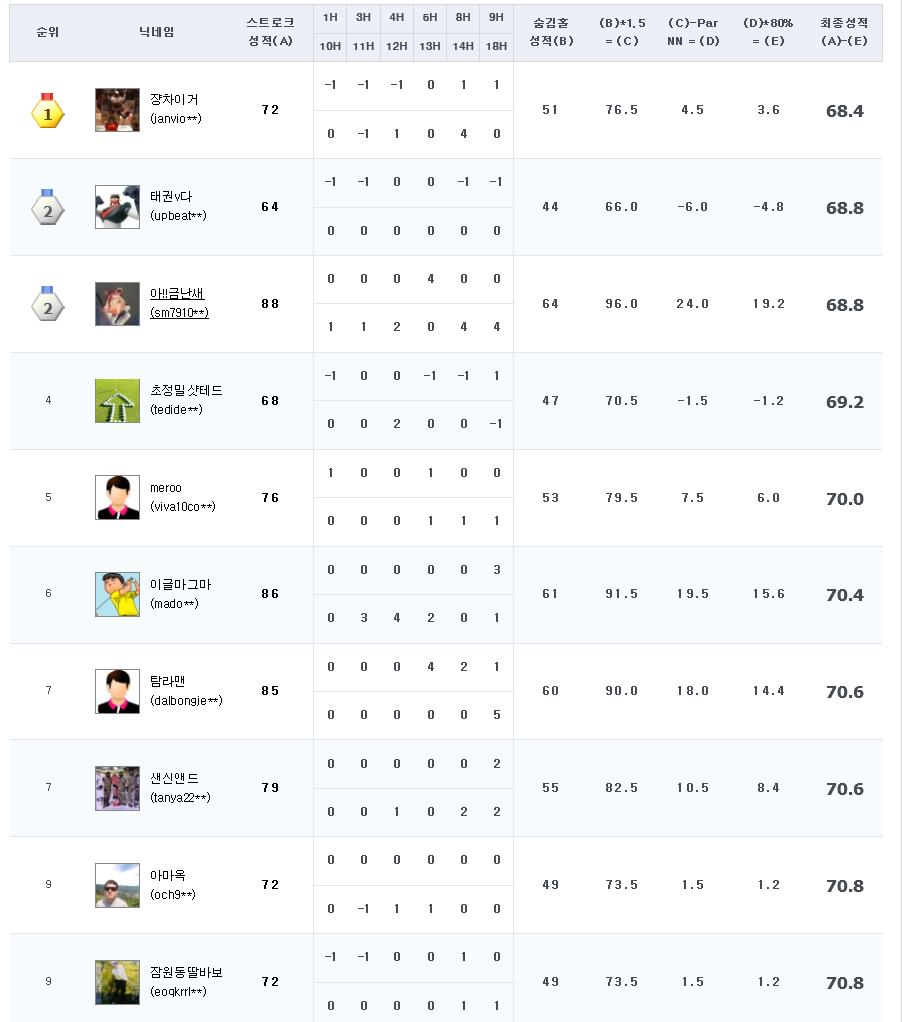
Task: Click the 스트로크 성적(A) column header
Action: (270, 32)
